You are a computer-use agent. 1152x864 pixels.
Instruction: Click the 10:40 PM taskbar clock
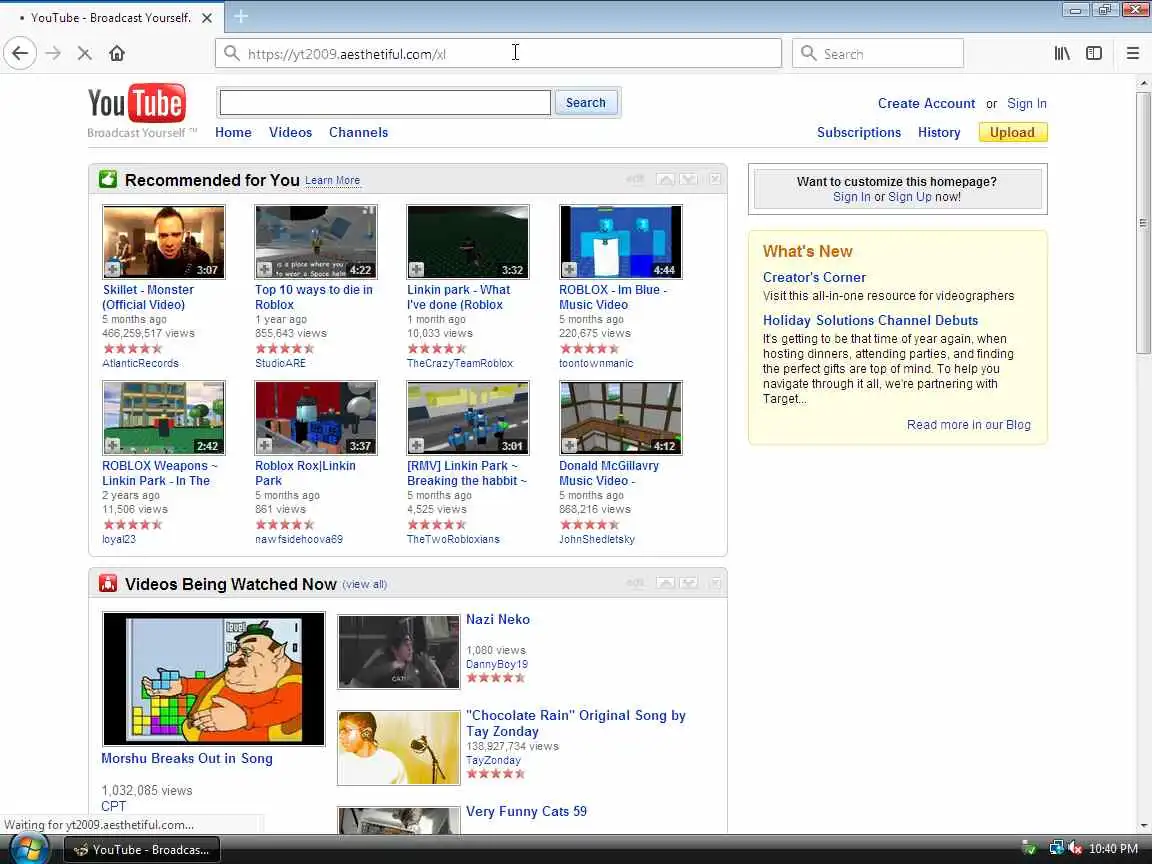[1113, 849]
